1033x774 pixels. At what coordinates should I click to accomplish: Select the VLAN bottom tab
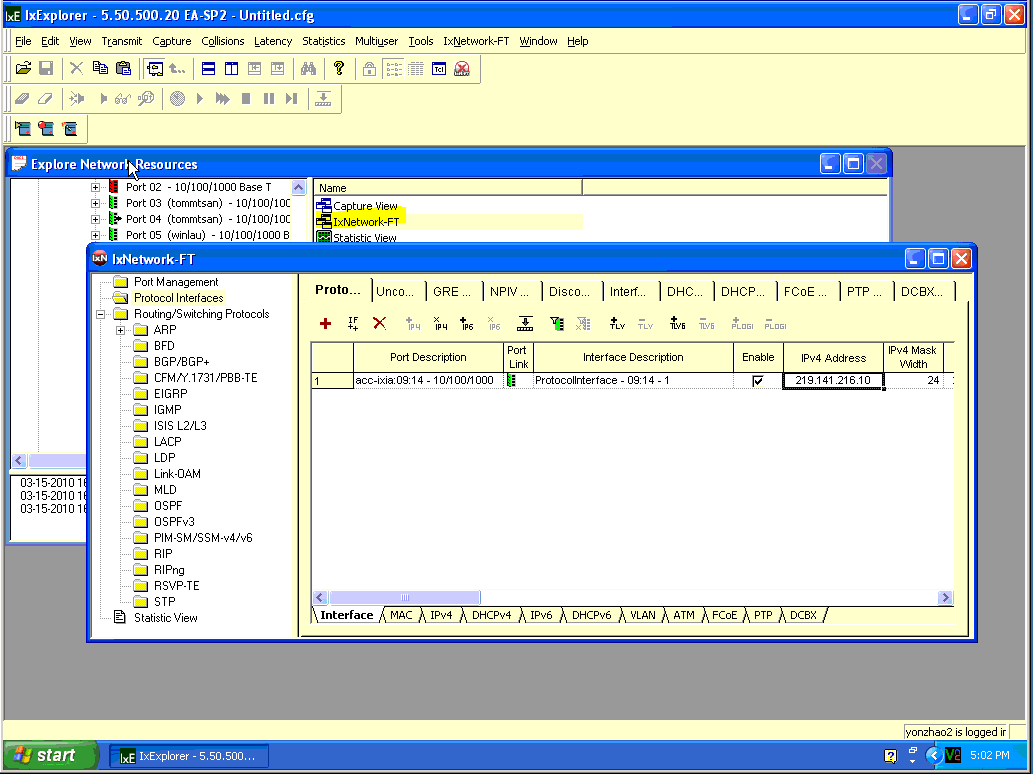pyautogui.click(x=642, y=615)
